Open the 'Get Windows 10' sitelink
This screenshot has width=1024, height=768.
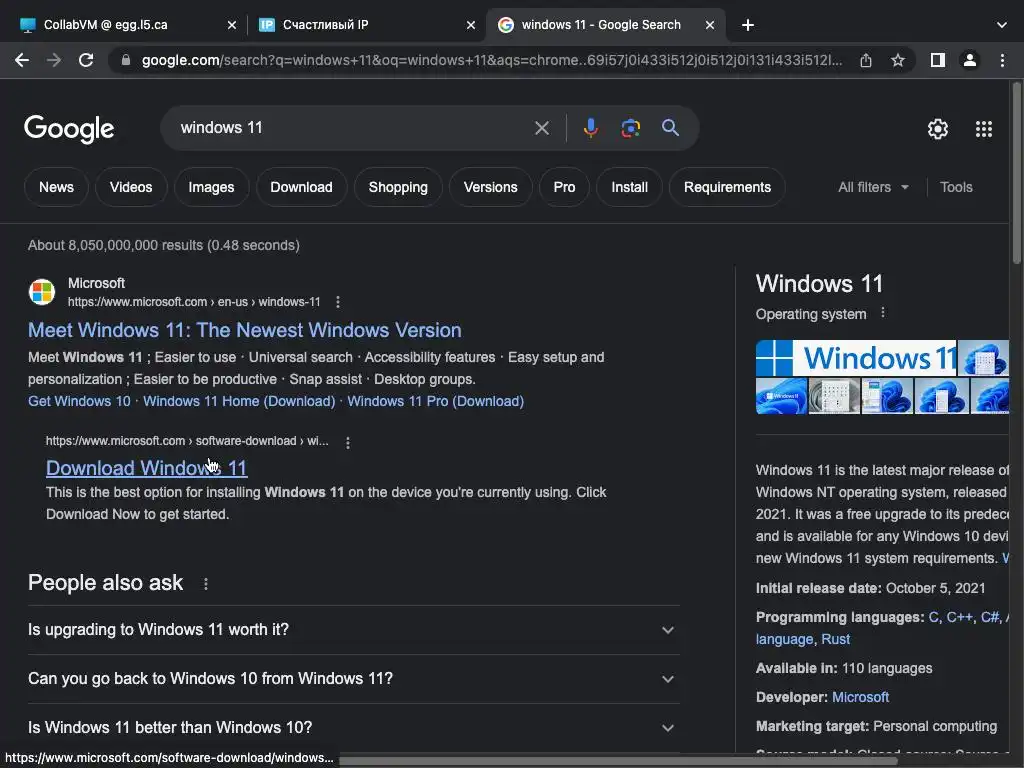click(79, 401)
